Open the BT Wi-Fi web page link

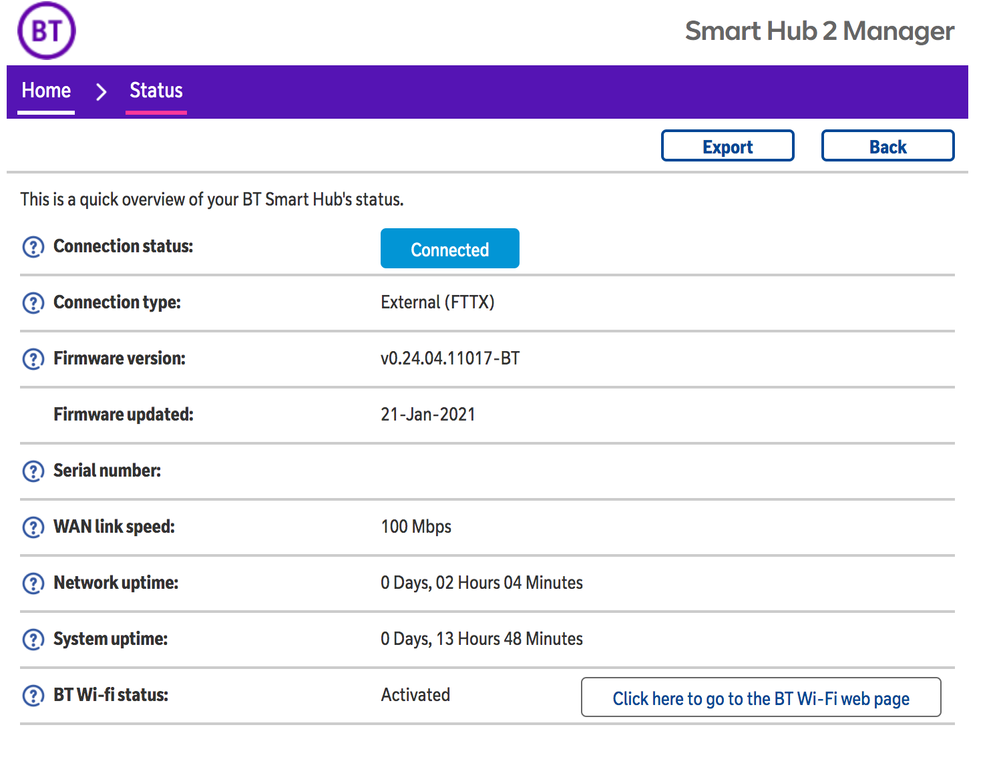[x=760, y=698]
